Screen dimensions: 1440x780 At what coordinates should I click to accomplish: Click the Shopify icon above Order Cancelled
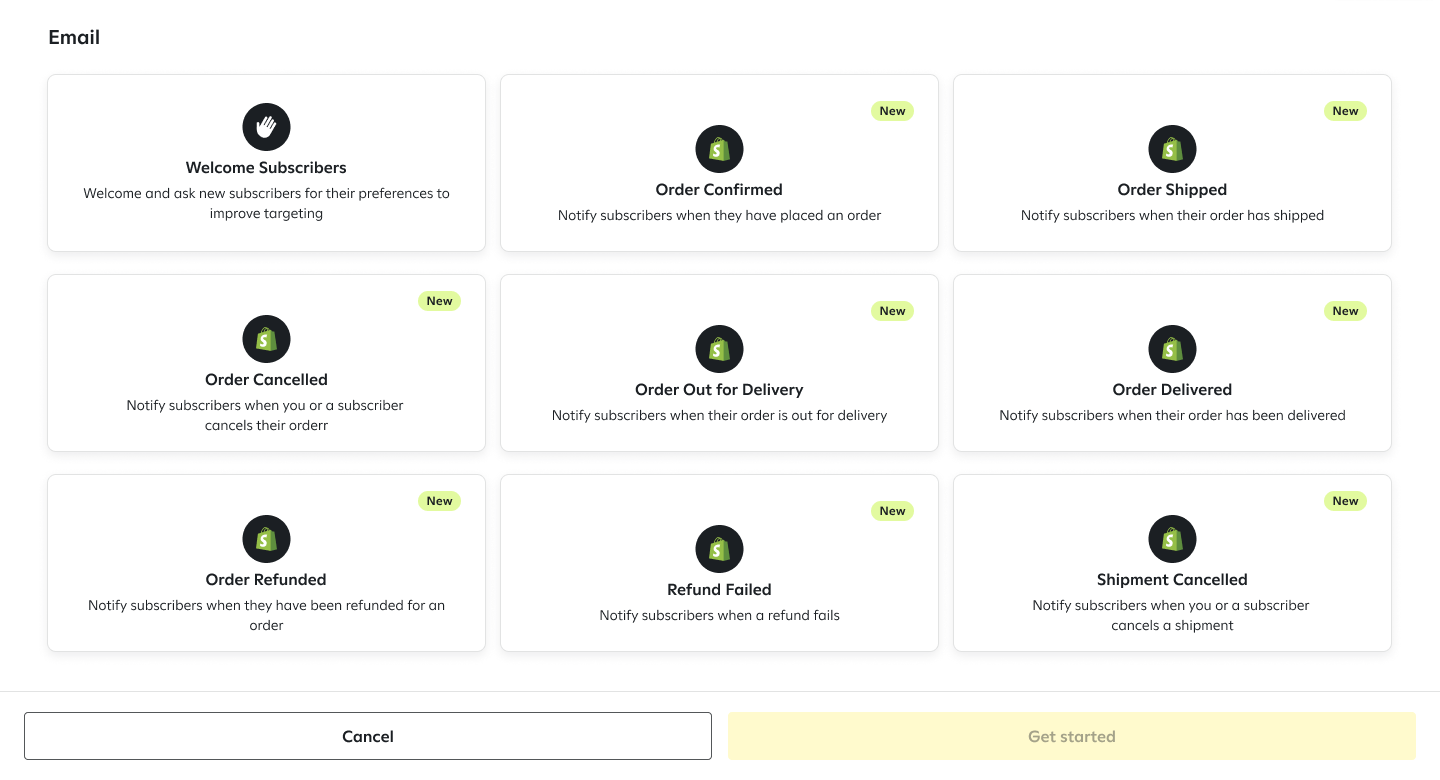click(x=266, y=339)
